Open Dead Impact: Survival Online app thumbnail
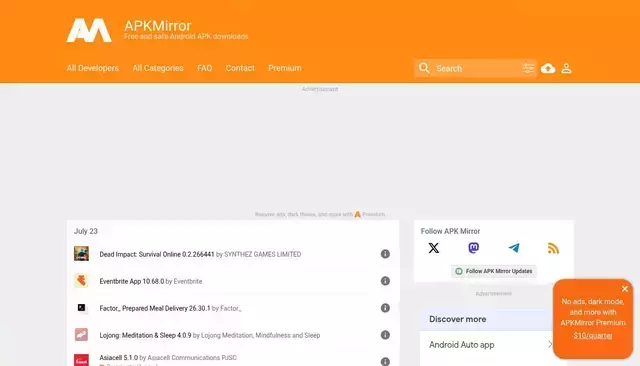 (81, 253)
